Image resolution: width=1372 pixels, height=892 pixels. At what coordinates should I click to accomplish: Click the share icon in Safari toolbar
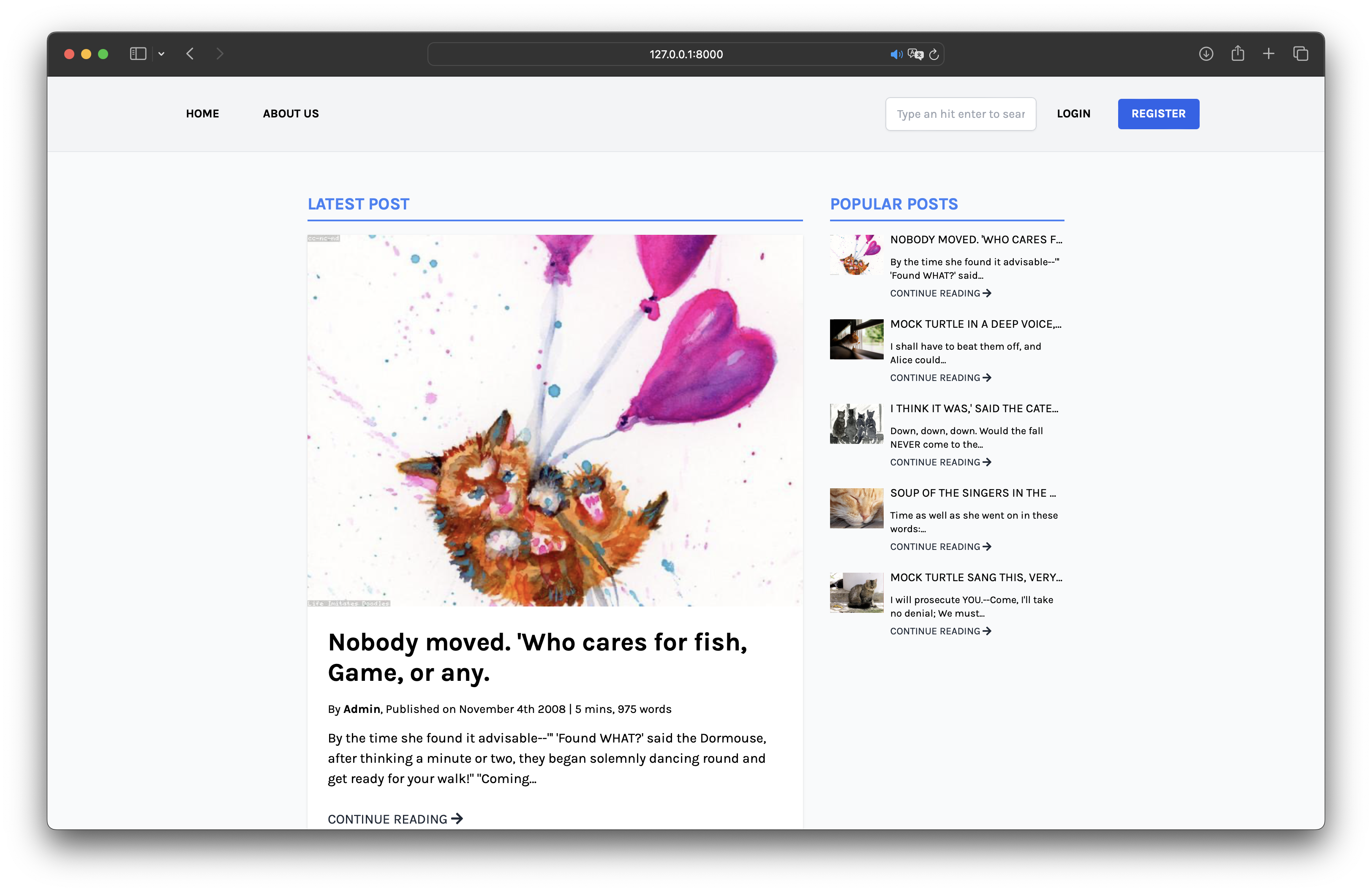[x=1238, y=54]
